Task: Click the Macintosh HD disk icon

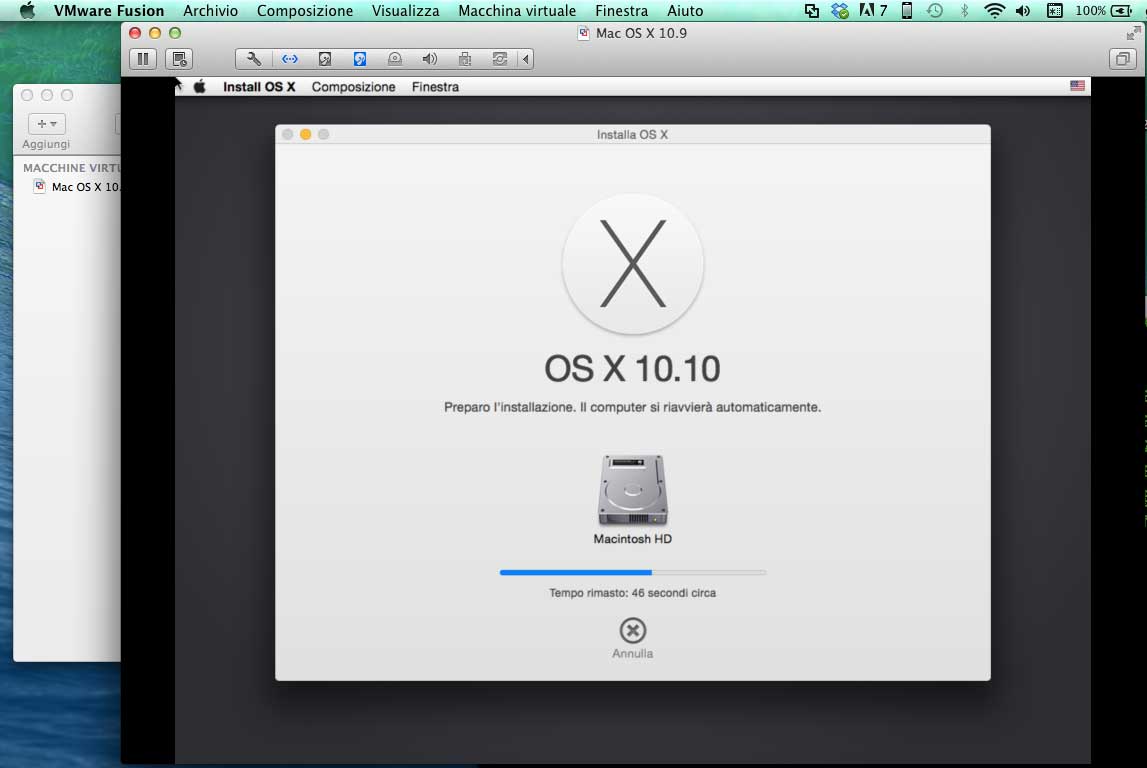Action: pyautogui.click(x=632, y=490)
